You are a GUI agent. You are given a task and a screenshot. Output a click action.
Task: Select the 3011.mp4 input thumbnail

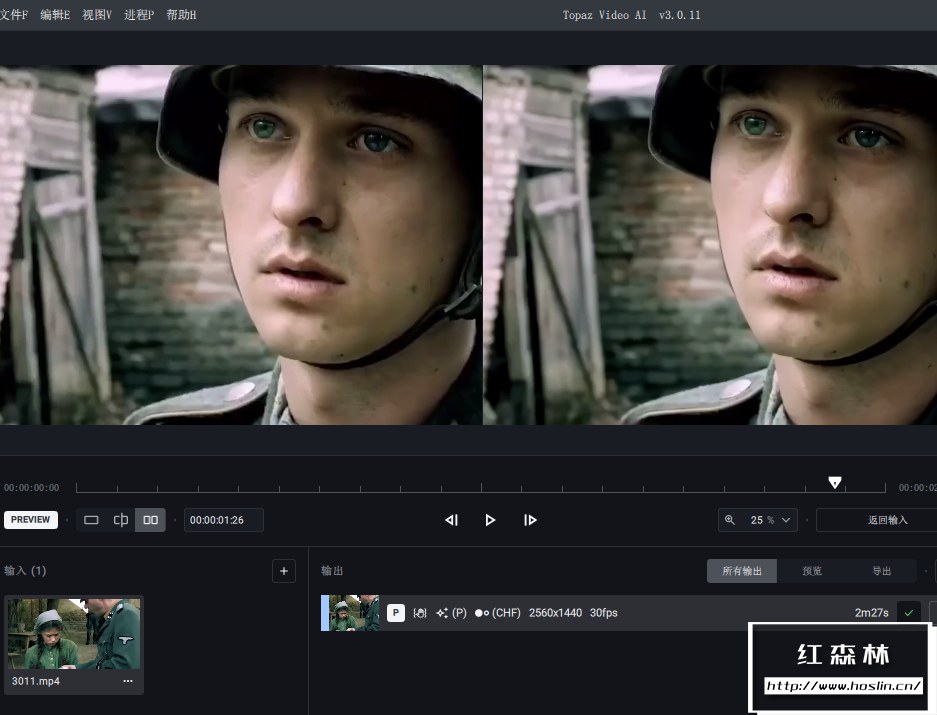tap(74, 634)
